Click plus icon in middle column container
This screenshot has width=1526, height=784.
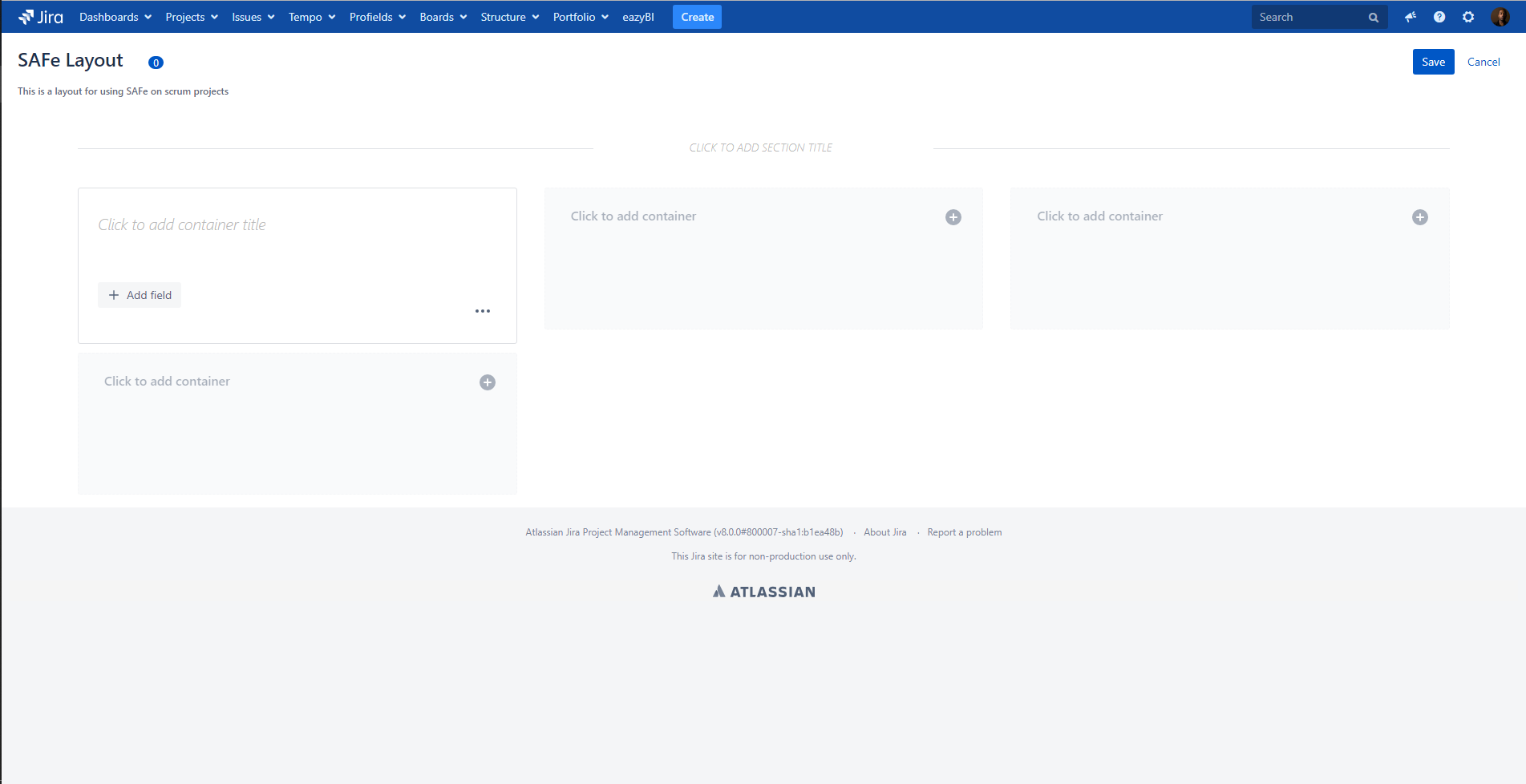point(953,217)
